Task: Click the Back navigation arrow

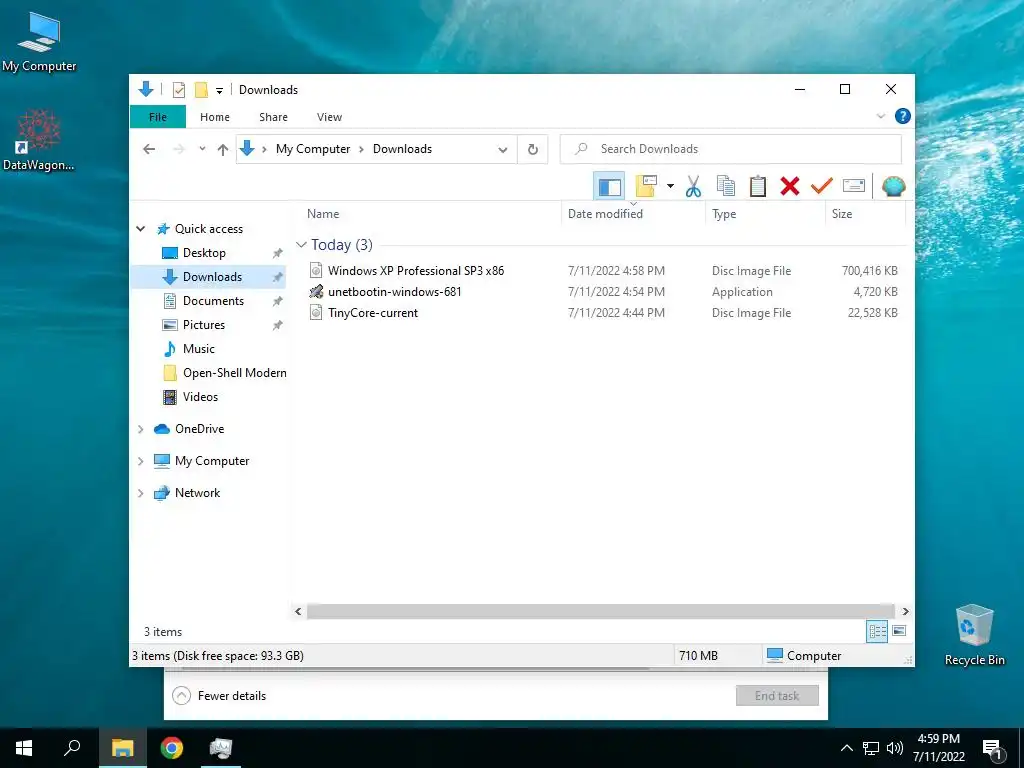Action: [149, 150]
